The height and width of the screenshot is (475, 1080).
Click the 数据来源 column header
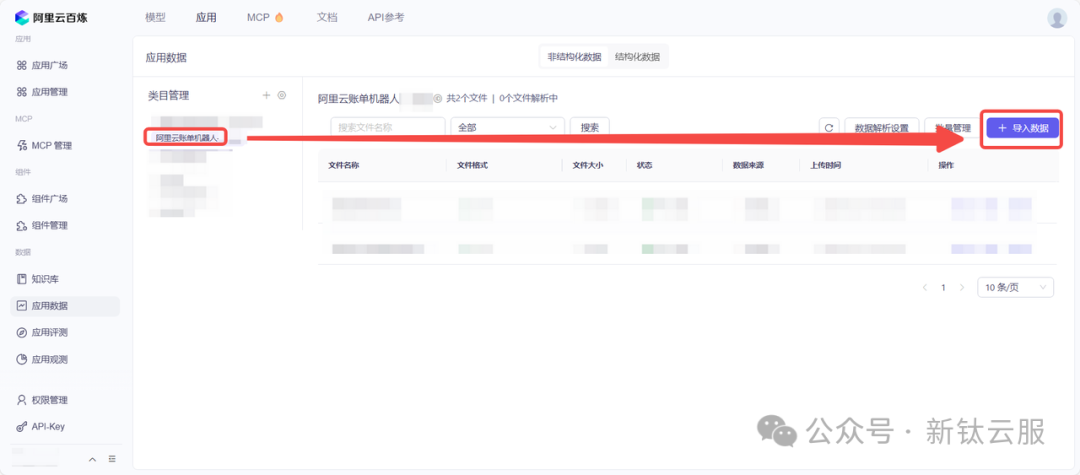(x=749, y=166)
